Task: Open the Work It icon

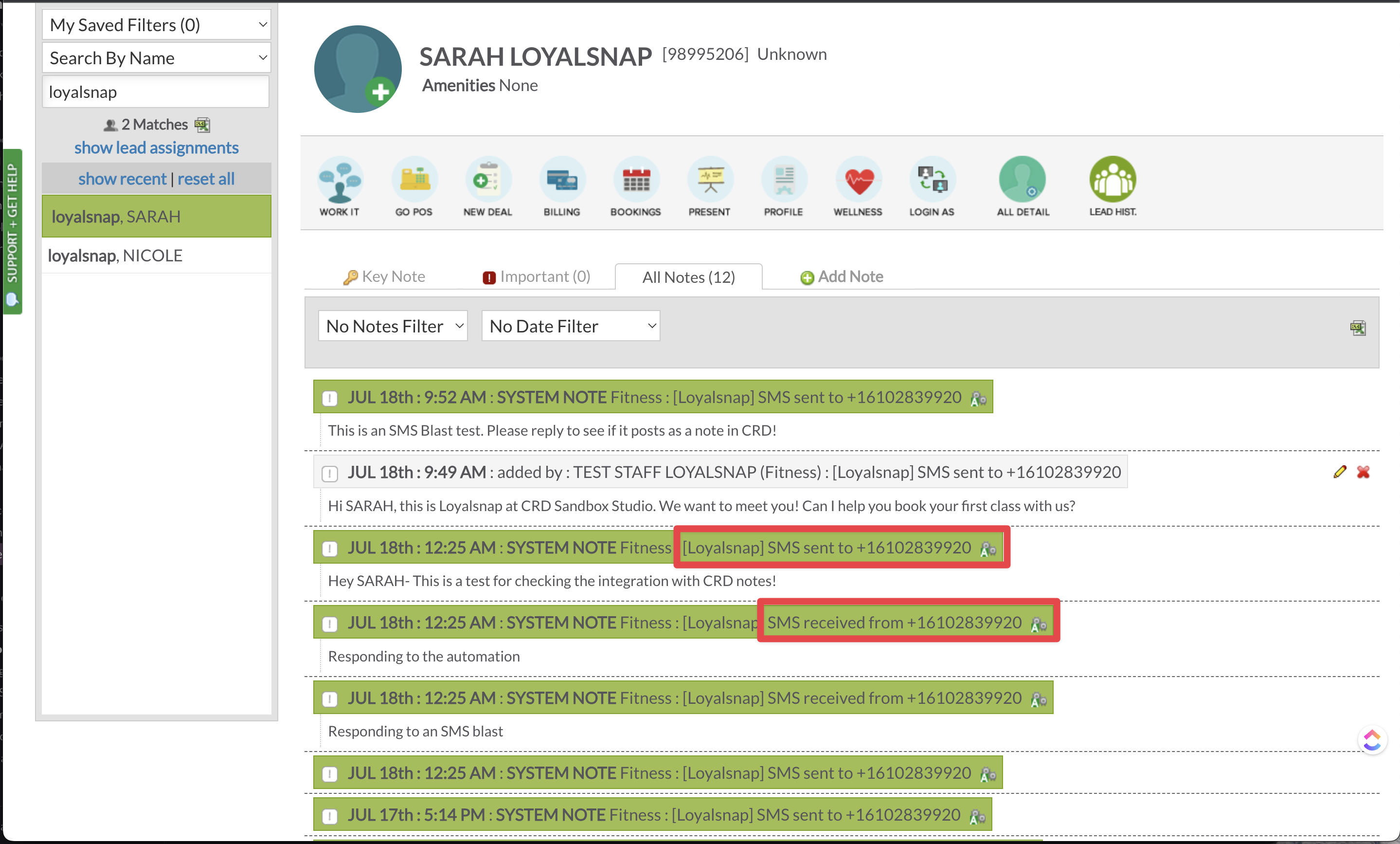Action: 340,180
